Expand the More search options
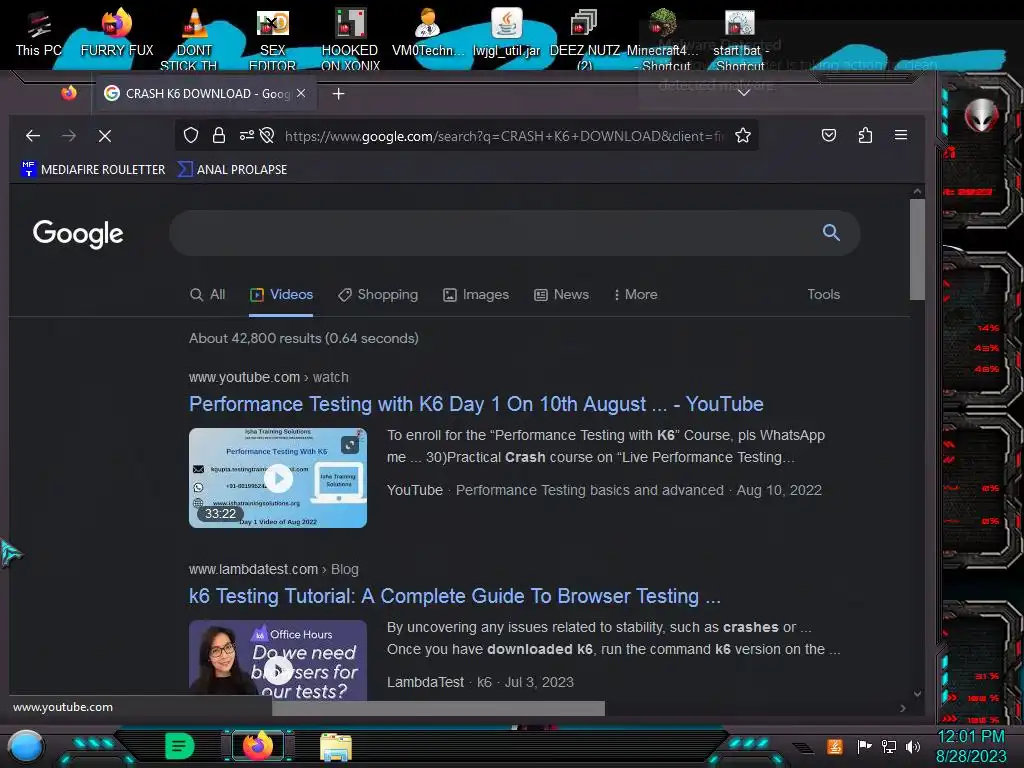Screen dimensions: 1024x768 (x=635, y=295)
